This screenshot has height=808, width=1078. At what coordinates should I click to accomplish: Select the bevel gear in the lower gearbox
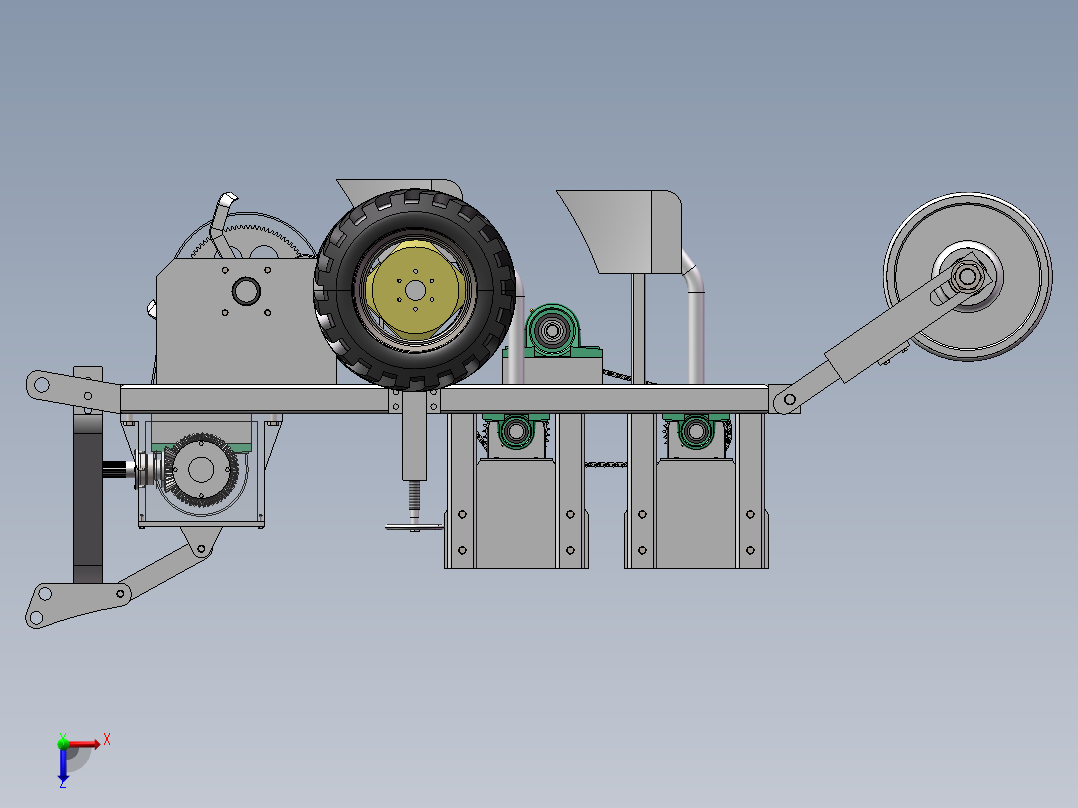(201, 470)
